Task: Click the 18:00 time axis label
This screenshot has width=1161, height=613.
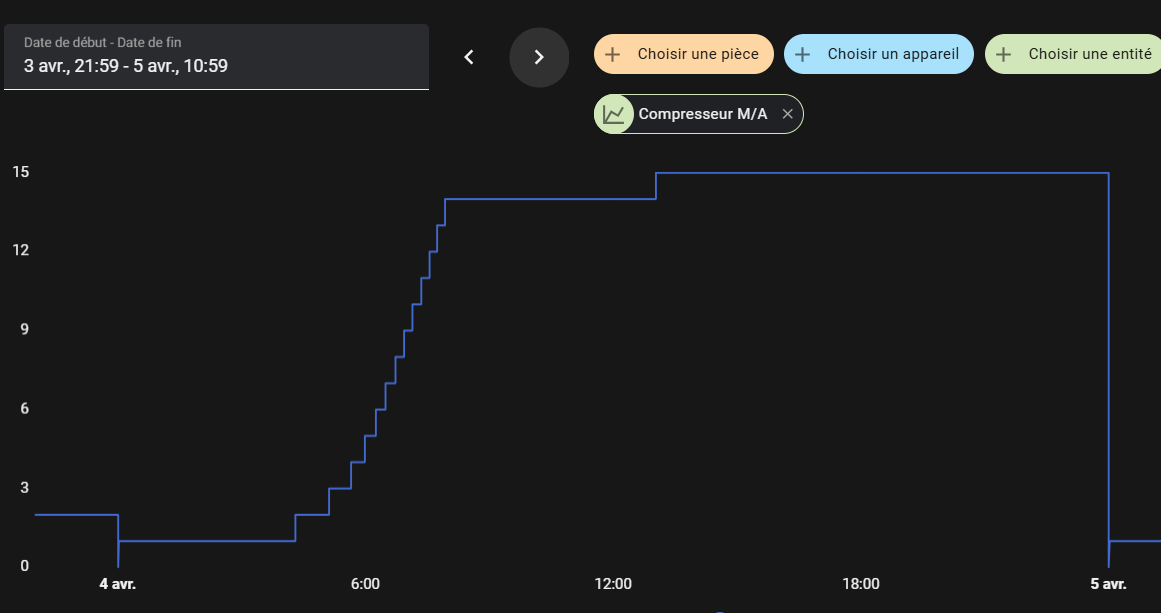Action: 861,584
